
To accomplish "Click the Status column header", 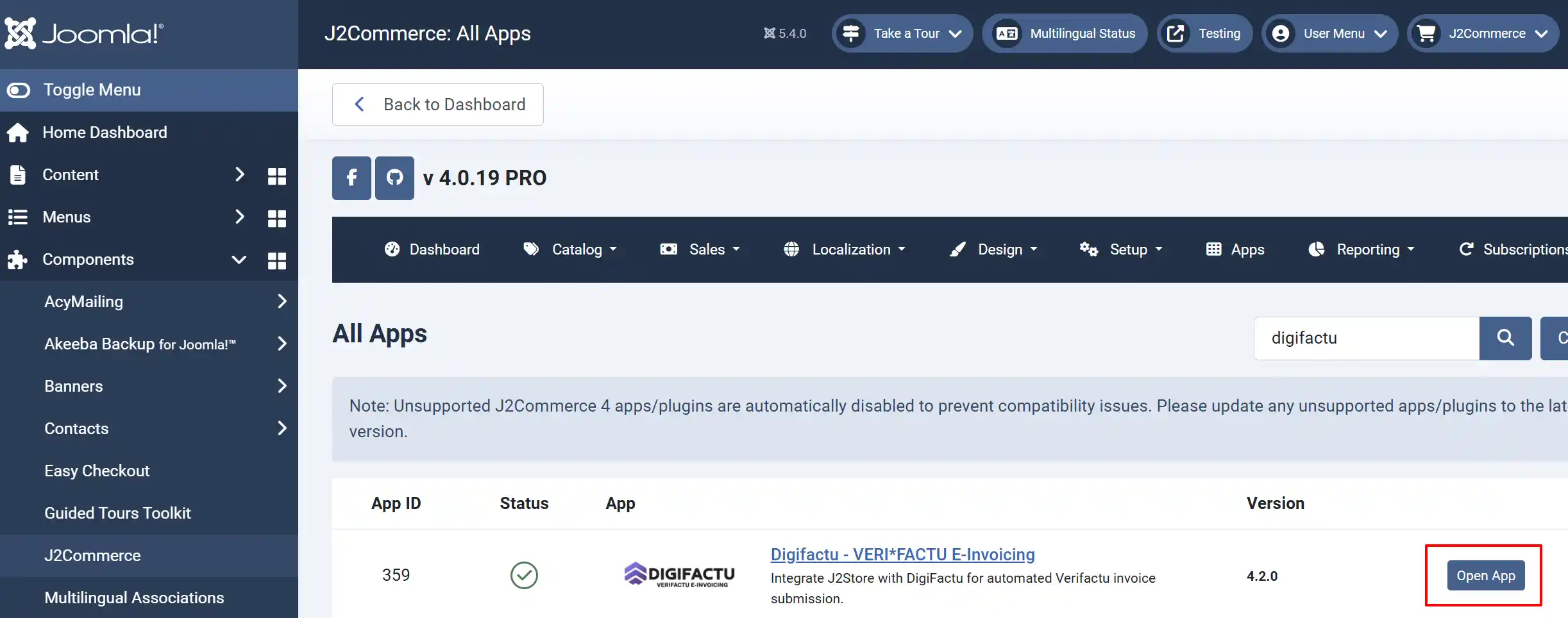I will point(524,503).
